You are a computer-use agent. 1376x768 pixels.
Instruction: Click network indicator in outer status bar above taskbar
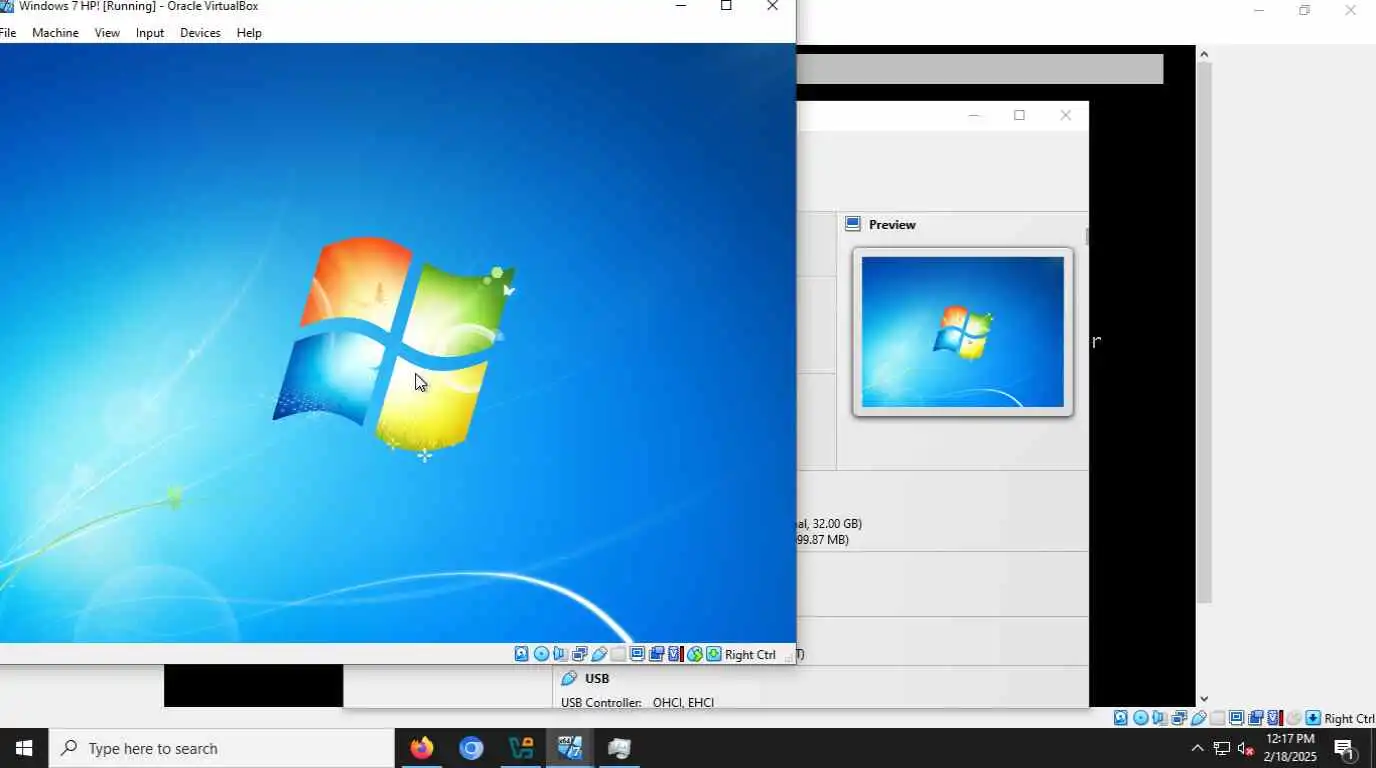(1179, 718)
